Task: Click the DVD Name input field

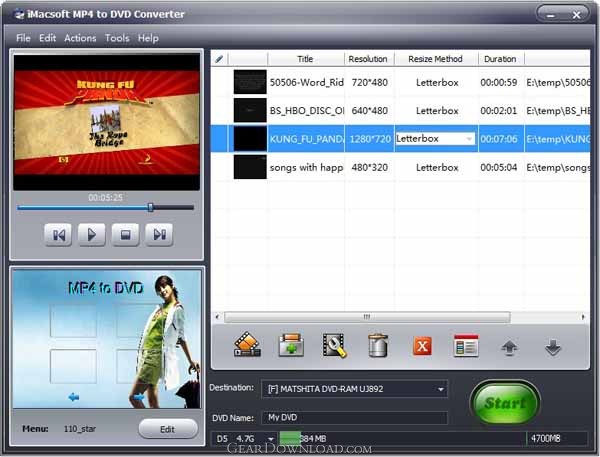Action: click(354, 418)
